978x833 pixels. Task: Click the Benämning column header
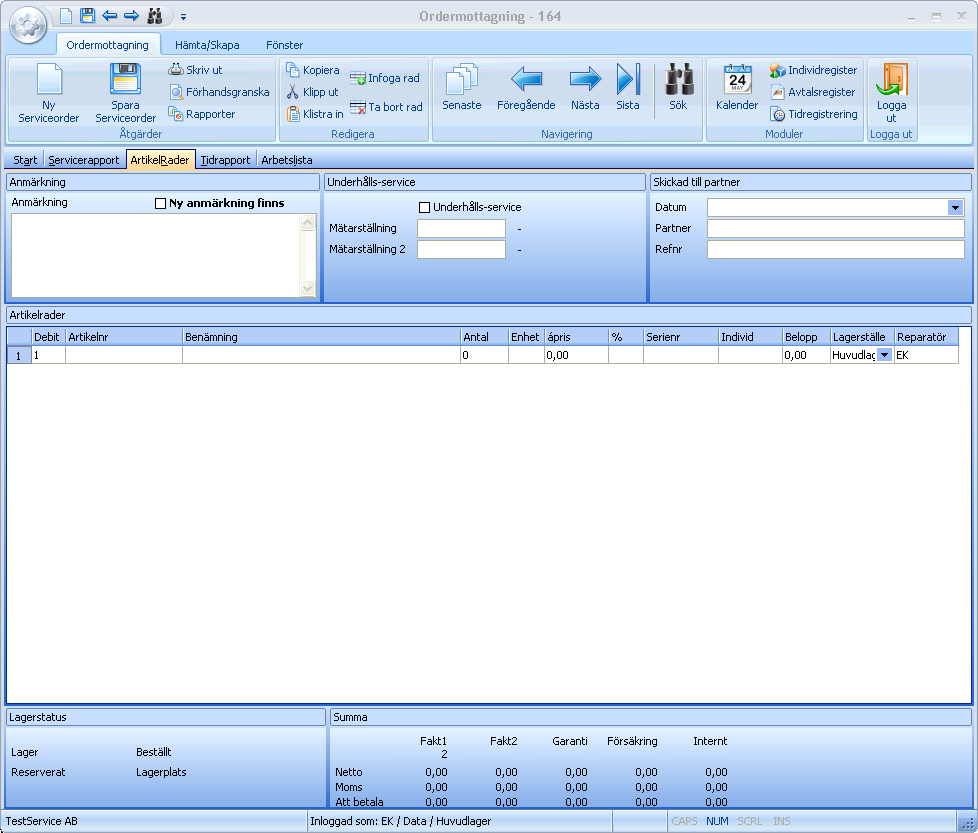(321, 337)
